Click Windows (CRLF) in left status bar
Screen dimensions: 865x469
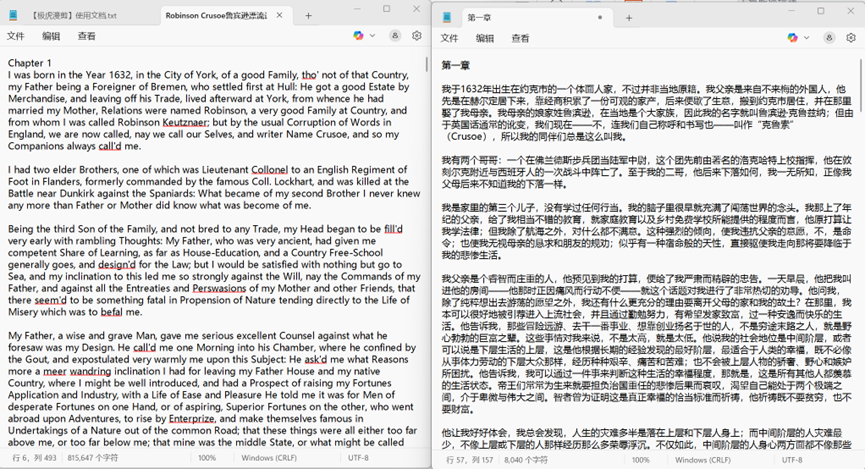coord(269,457)
